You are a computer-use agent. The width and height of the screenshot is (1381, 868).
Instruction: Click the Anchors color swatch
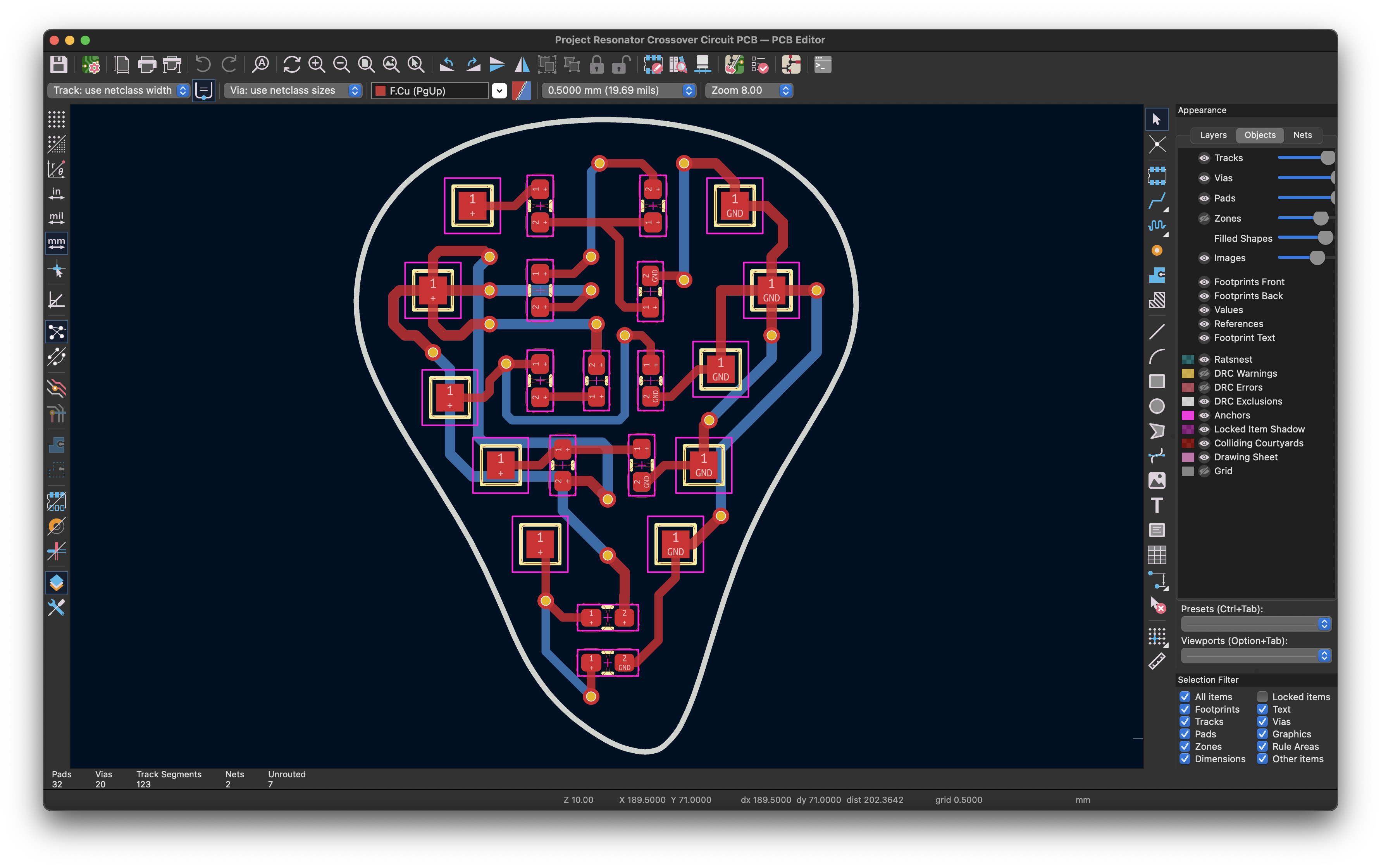1188,415
